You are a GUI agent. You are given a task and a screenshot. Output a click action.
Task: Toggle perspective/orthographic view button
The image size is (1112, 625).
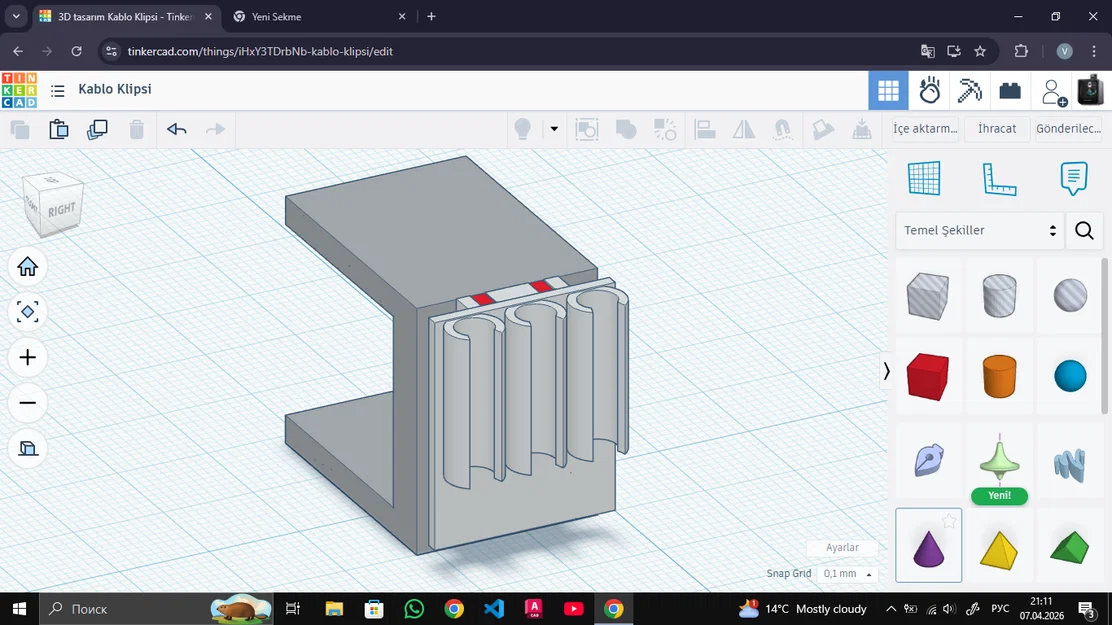click(x=28, y=449)
